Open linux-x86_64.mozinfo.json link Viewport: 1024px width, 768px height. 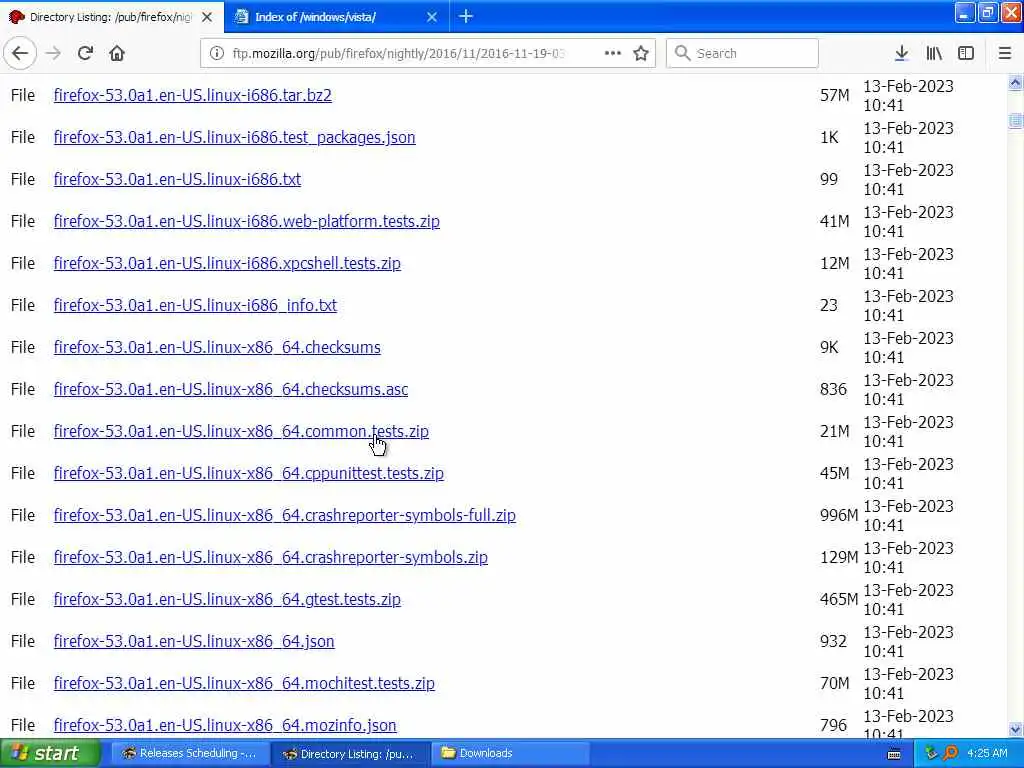pos(225,725)
